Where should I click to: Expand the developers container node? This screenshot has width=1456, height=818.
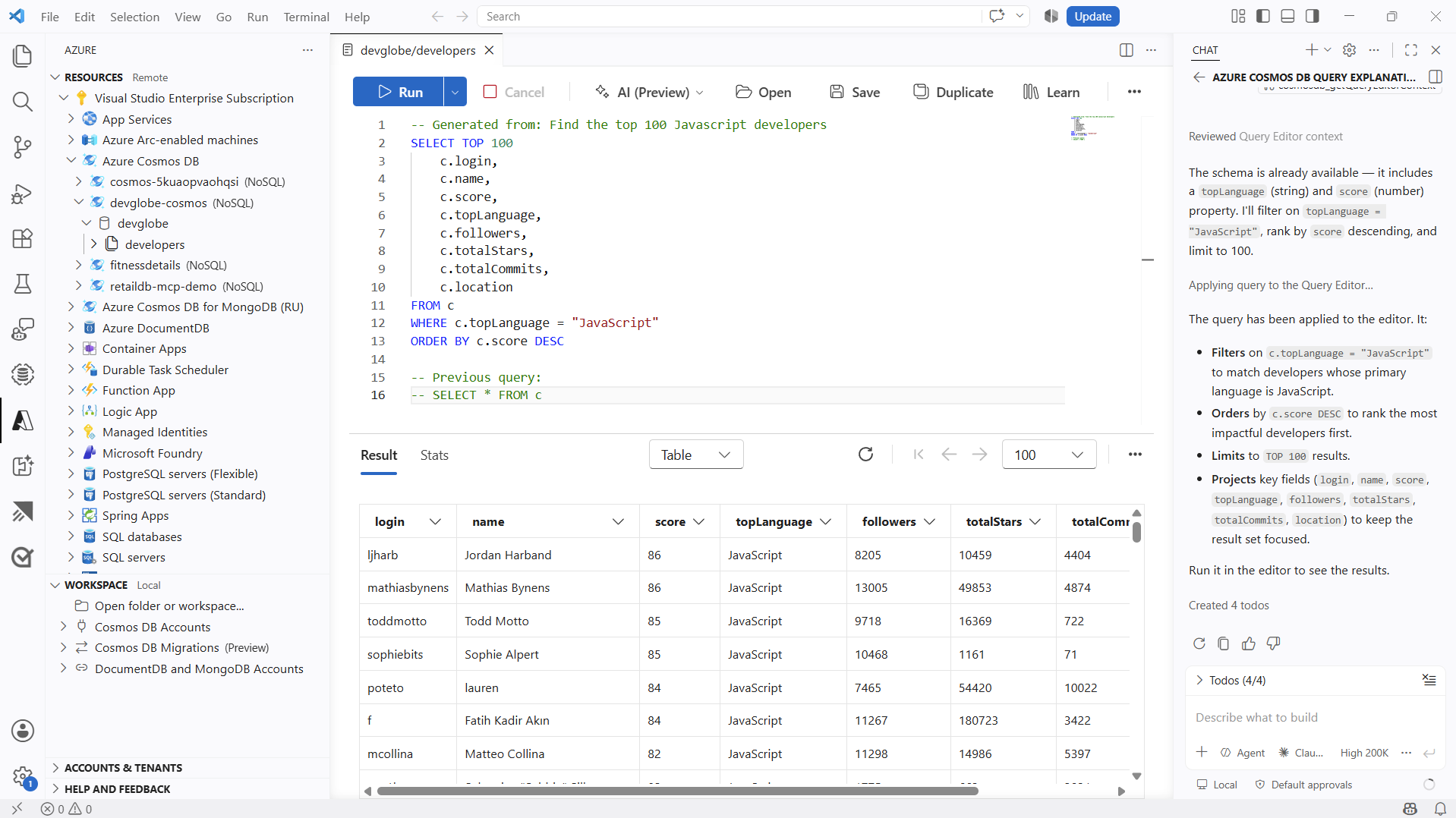(x=93, y=244)
